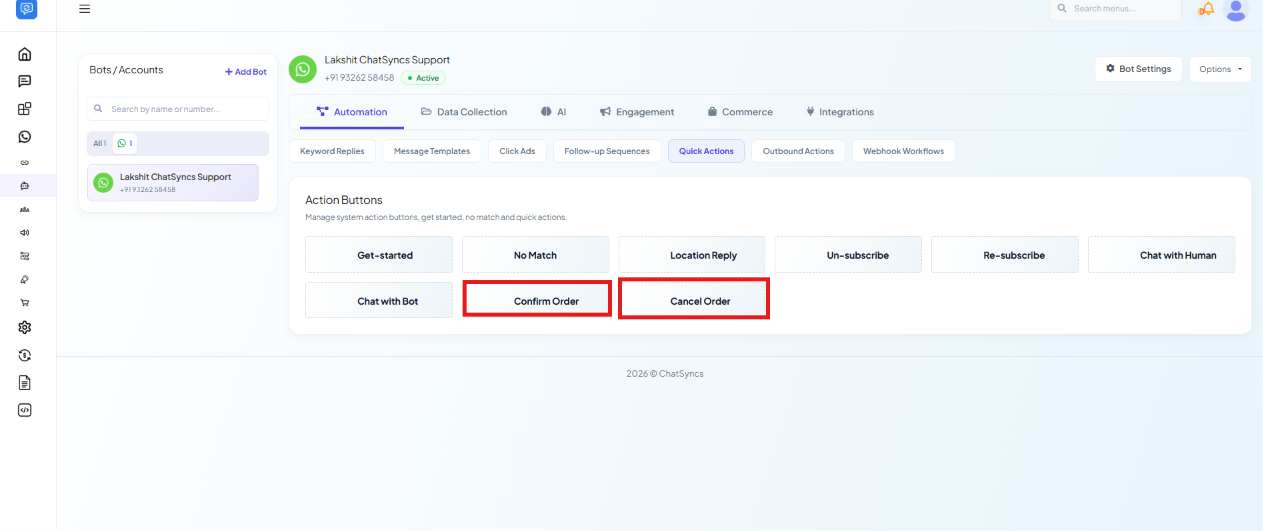The image size is (1263, 531).
Task: Open the Message Templates sub-tab
Action: tap(432, 151)
